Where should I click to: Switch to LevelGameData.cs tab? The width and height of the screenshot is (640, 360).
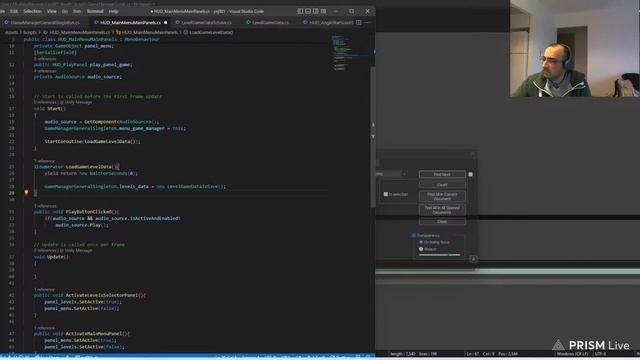270,22
